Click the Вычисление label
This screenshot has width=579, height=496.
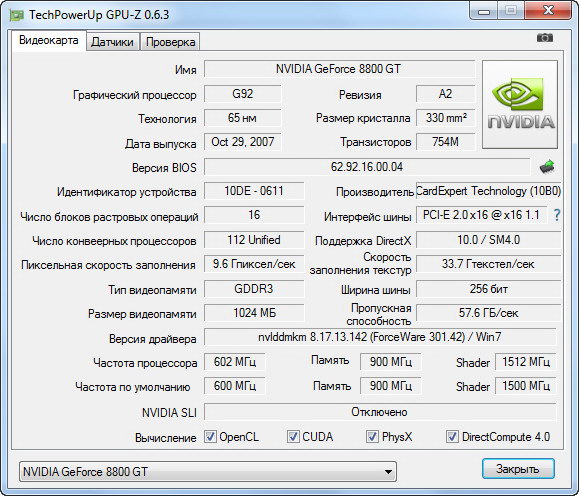[165, 438]
